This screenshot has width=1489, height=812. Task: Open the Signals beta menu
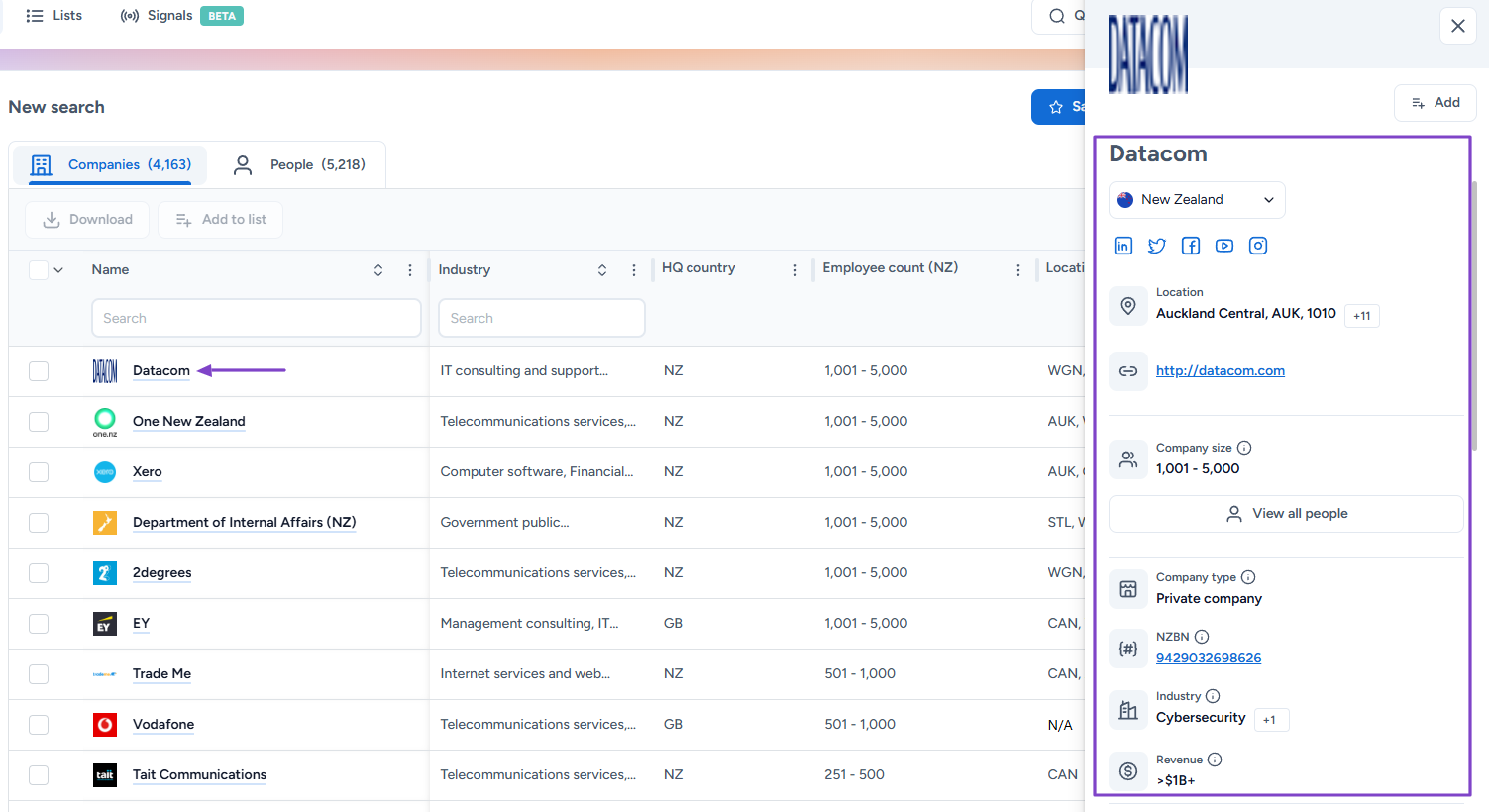point(181,16)
